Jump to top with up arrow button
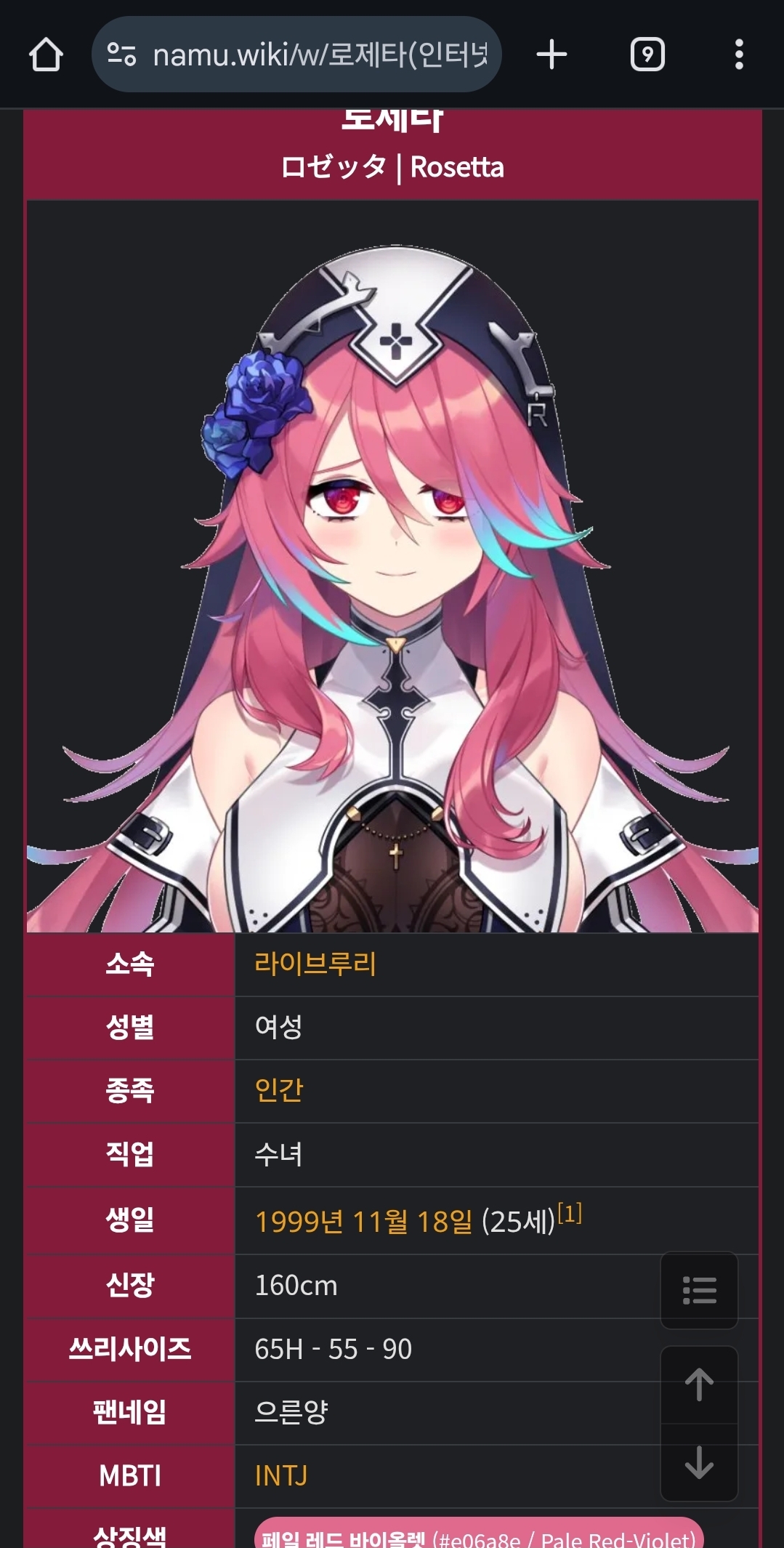 pos(699,1384)
